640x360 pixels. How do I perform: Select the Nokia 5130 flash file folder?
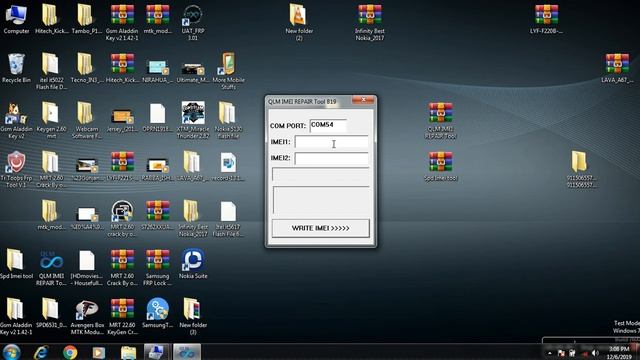[228, 120]
